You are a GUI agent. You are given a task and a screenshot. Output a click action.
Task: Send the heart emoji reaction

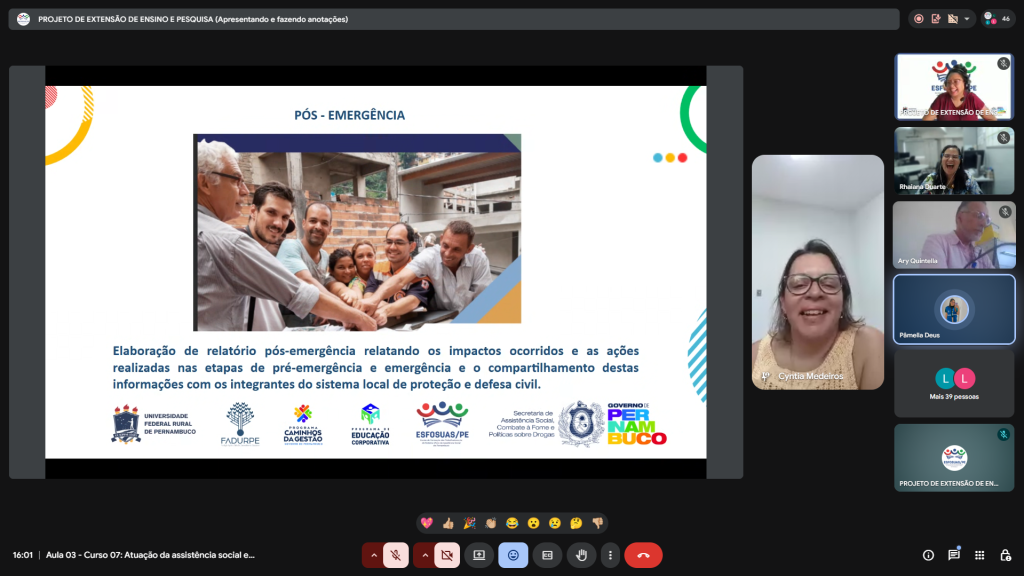427,523
